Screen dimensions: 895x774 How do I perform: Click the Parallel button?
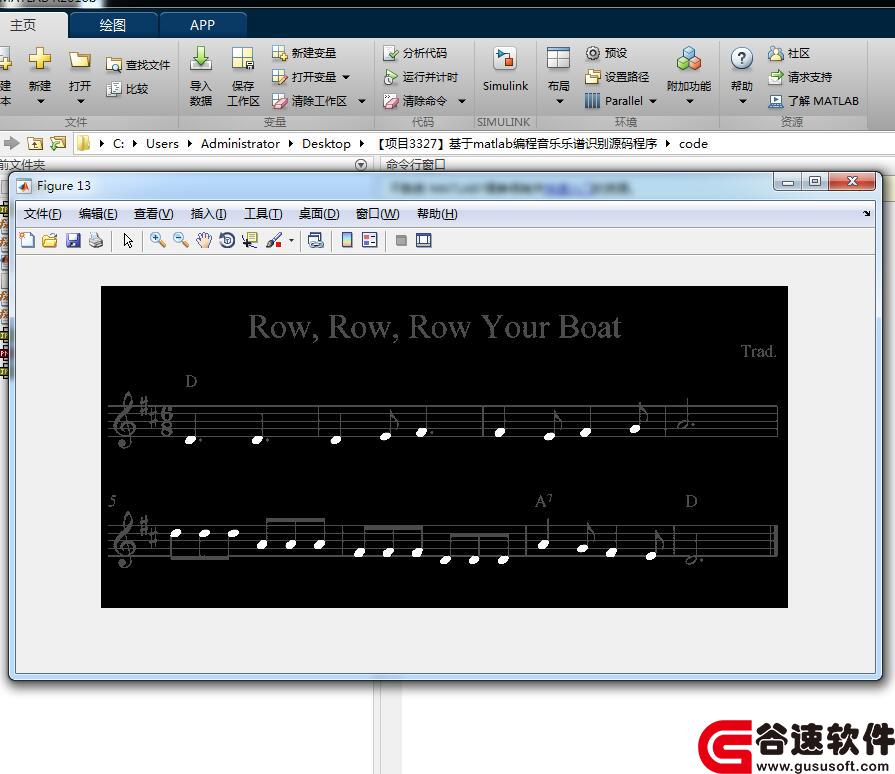(x=614, y=101)
